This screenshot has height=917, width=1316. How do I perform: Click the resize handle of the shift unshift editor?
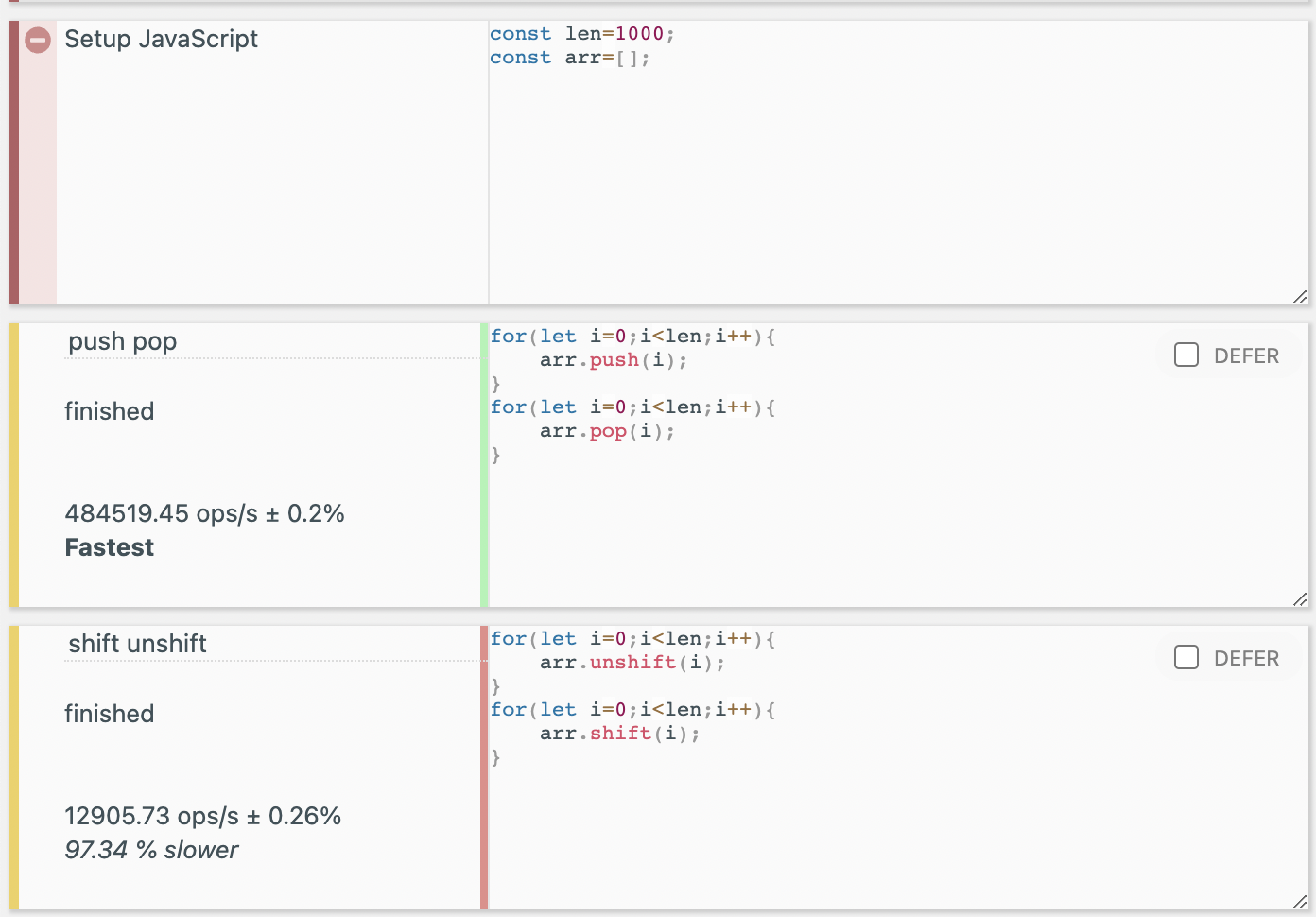point(1300,902)
